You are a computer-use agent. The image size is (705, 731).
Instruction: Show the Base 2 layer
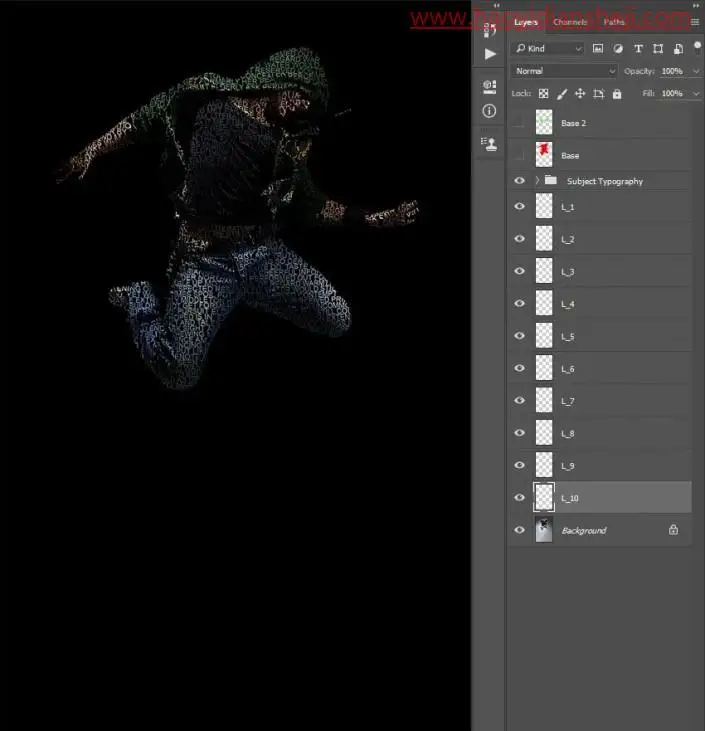pos(519,123)
